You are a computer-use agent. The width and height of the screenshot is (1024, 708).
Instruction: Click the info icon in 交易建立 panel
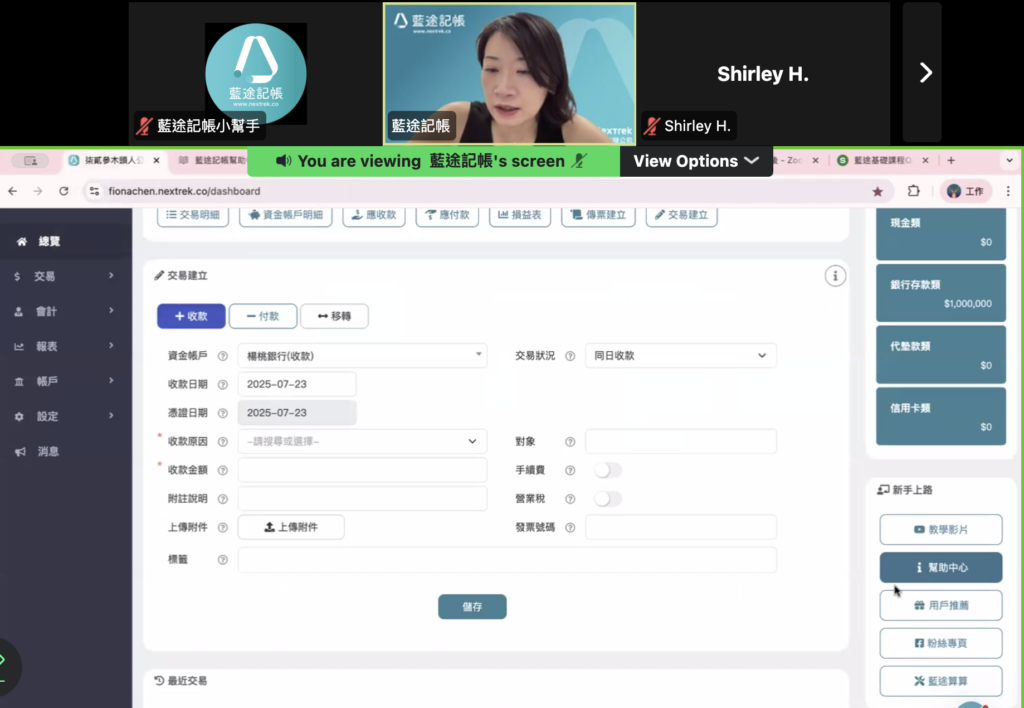click(x=835, y=276)
